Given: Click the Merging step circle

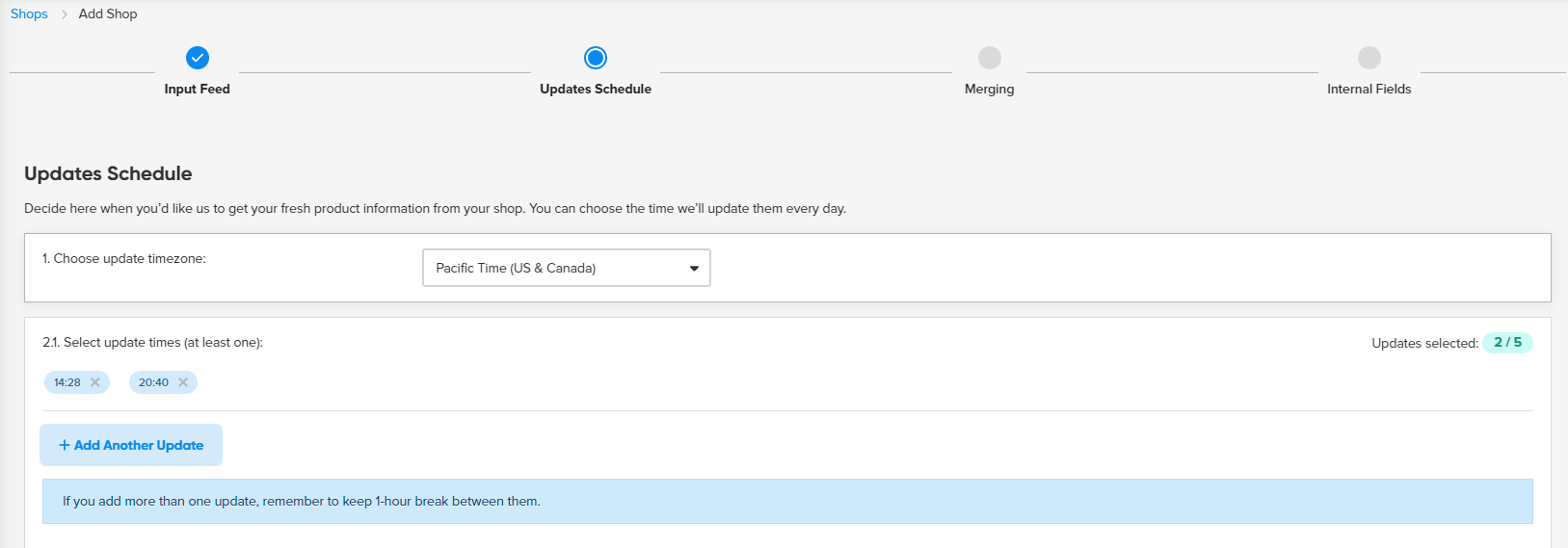Looking at the screenshot, I should [990, 58].
